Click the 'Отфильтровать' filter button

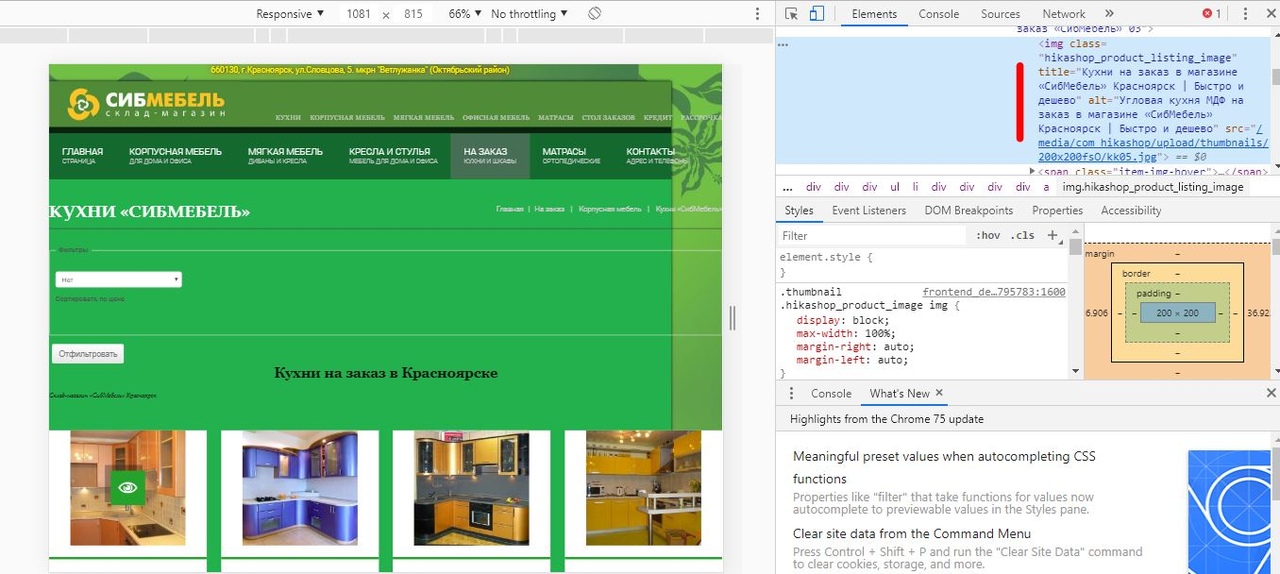point(88,354)
